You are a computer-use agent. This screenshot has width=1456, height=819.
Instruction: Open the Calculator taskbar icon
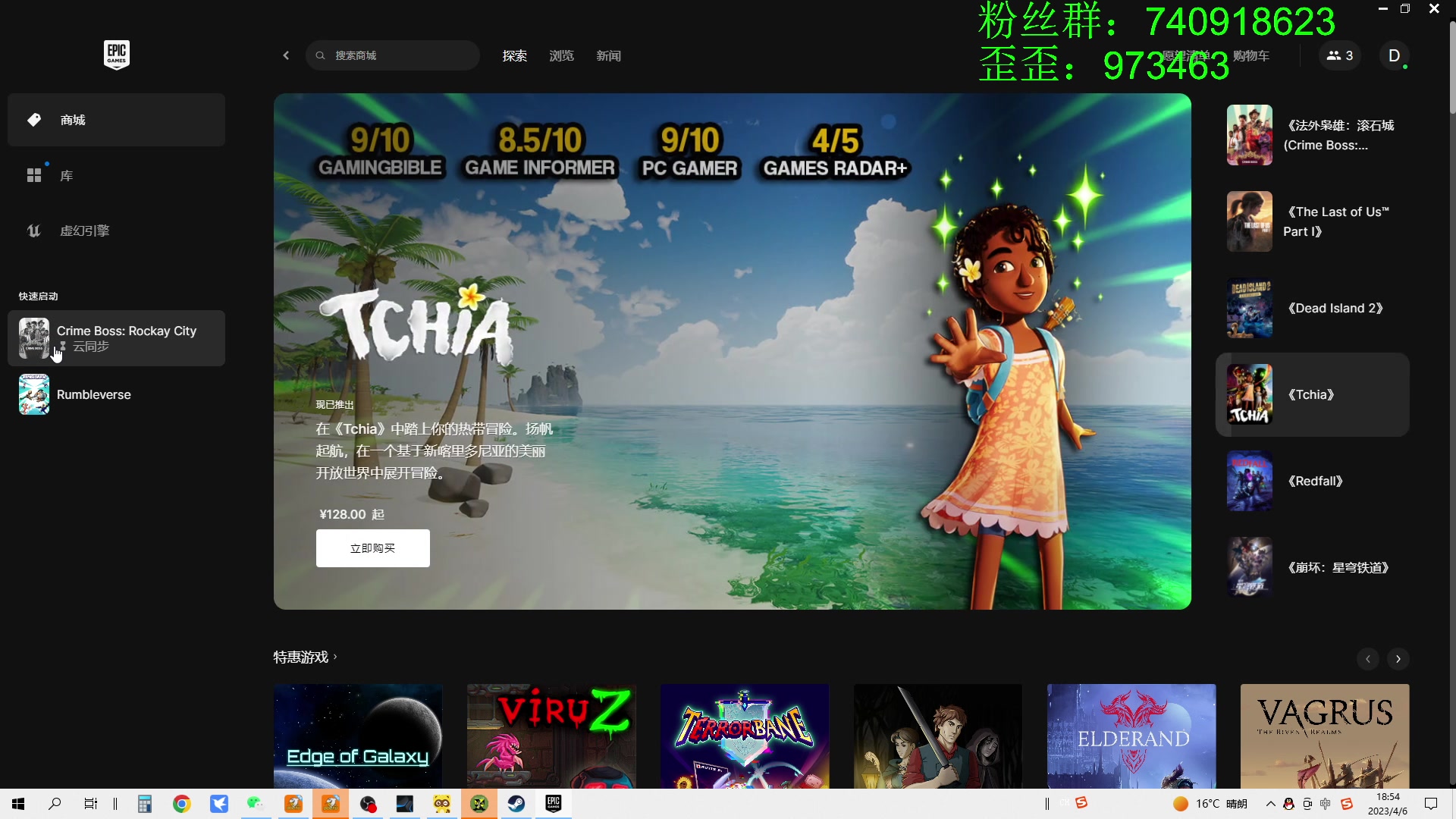145,804
